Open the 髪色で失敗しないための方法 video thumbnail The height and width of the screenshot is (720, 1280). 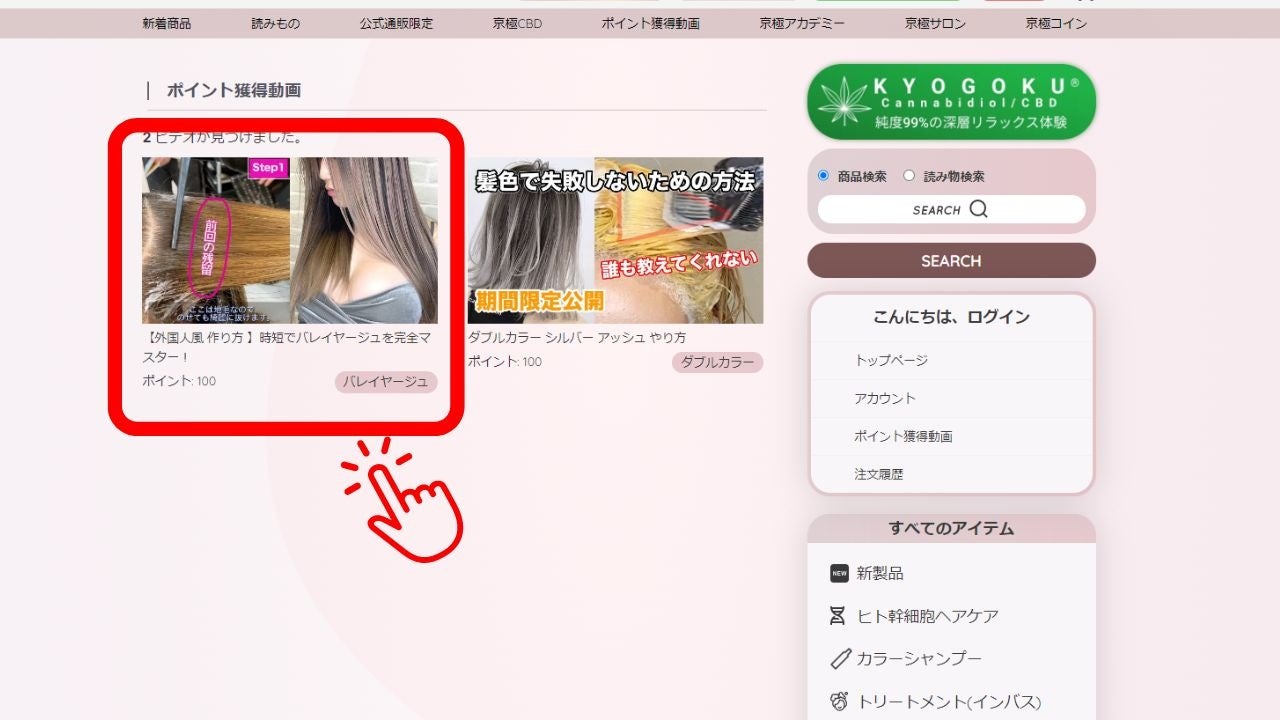click(x=615, y=240)
